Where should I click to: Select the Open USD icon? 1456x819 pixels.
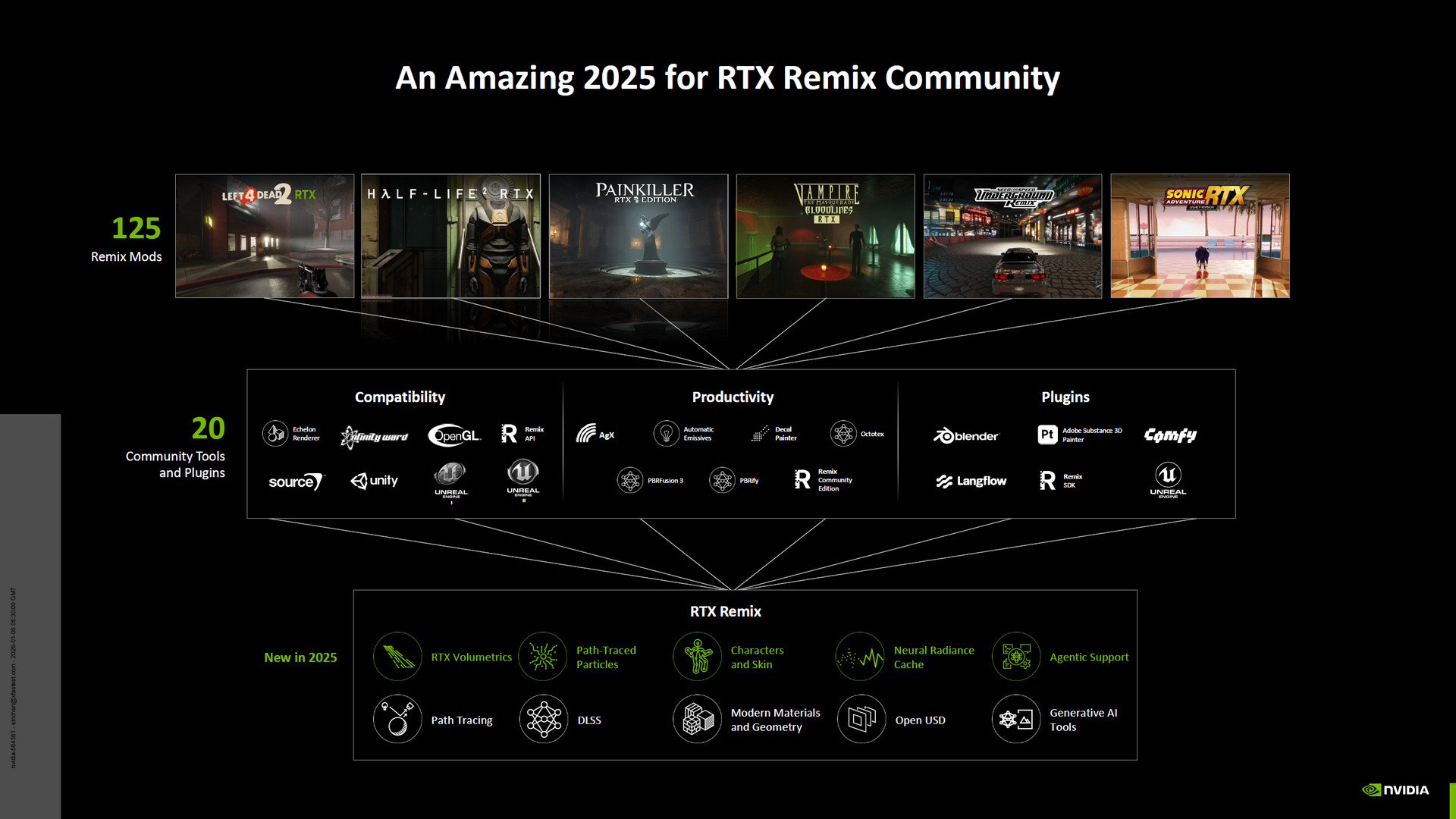pyautogui.click(x=861, y=720)
